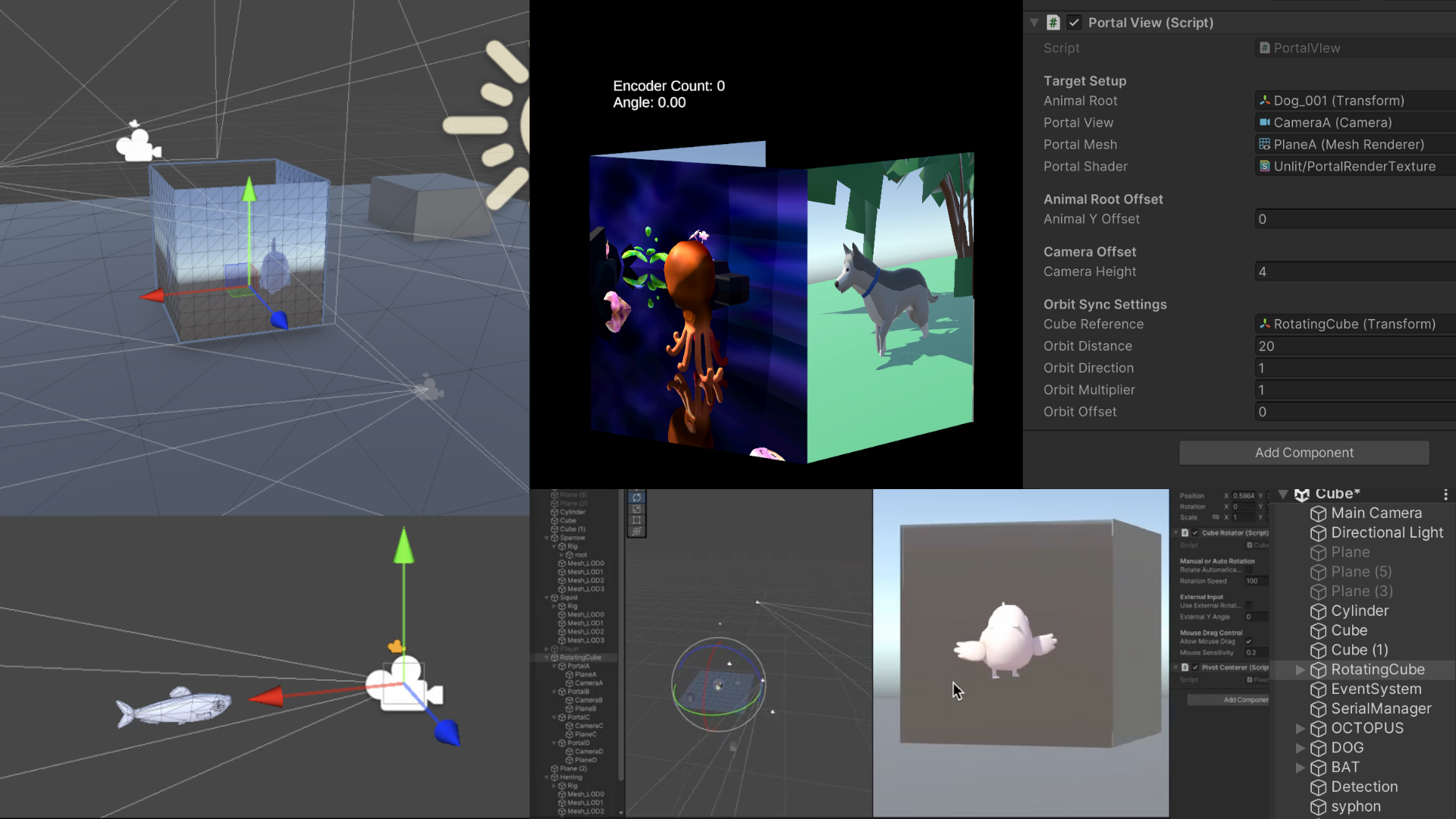This screenshot has width=1456, height=819.
Task: Click the rotation gizmo sphere in the small scene view
Action: click(x=718, y=685)
